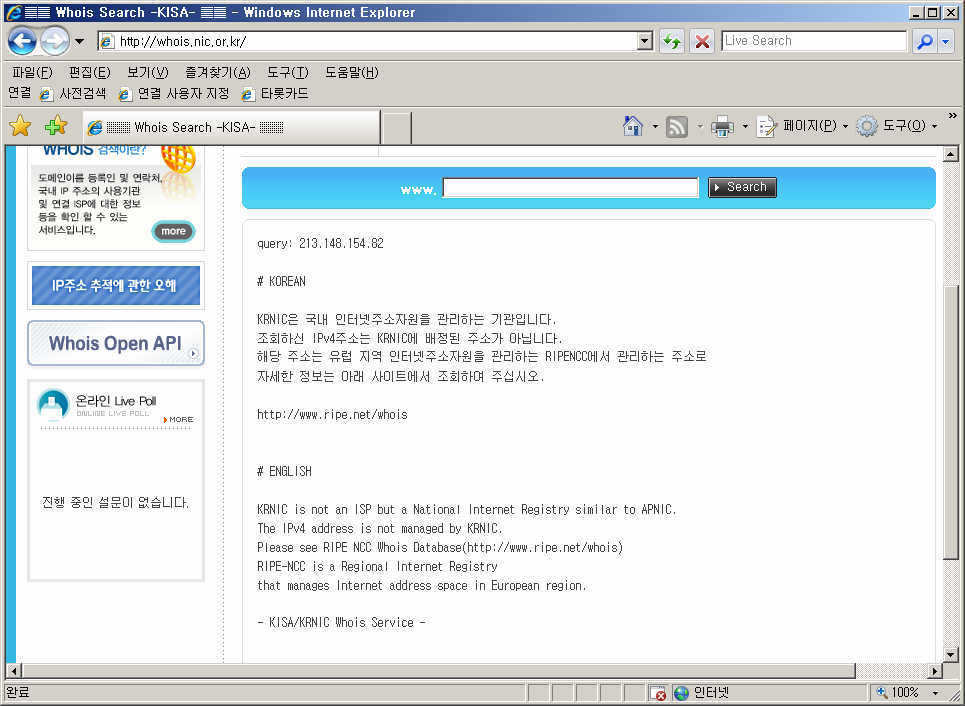Click the query: 213.148.154.82 text line

click(x=320, y=244)
